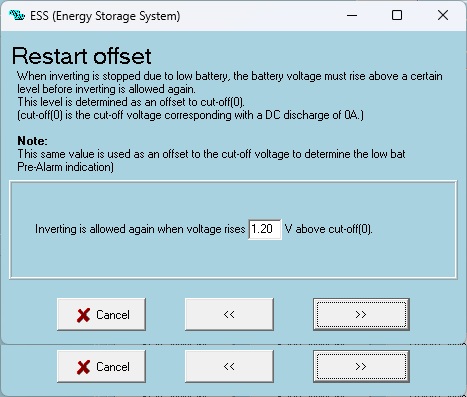The height and width of the screenshot is (397, 467).
Task: Maximize the ESS window
Action: (x=397, y=15)
